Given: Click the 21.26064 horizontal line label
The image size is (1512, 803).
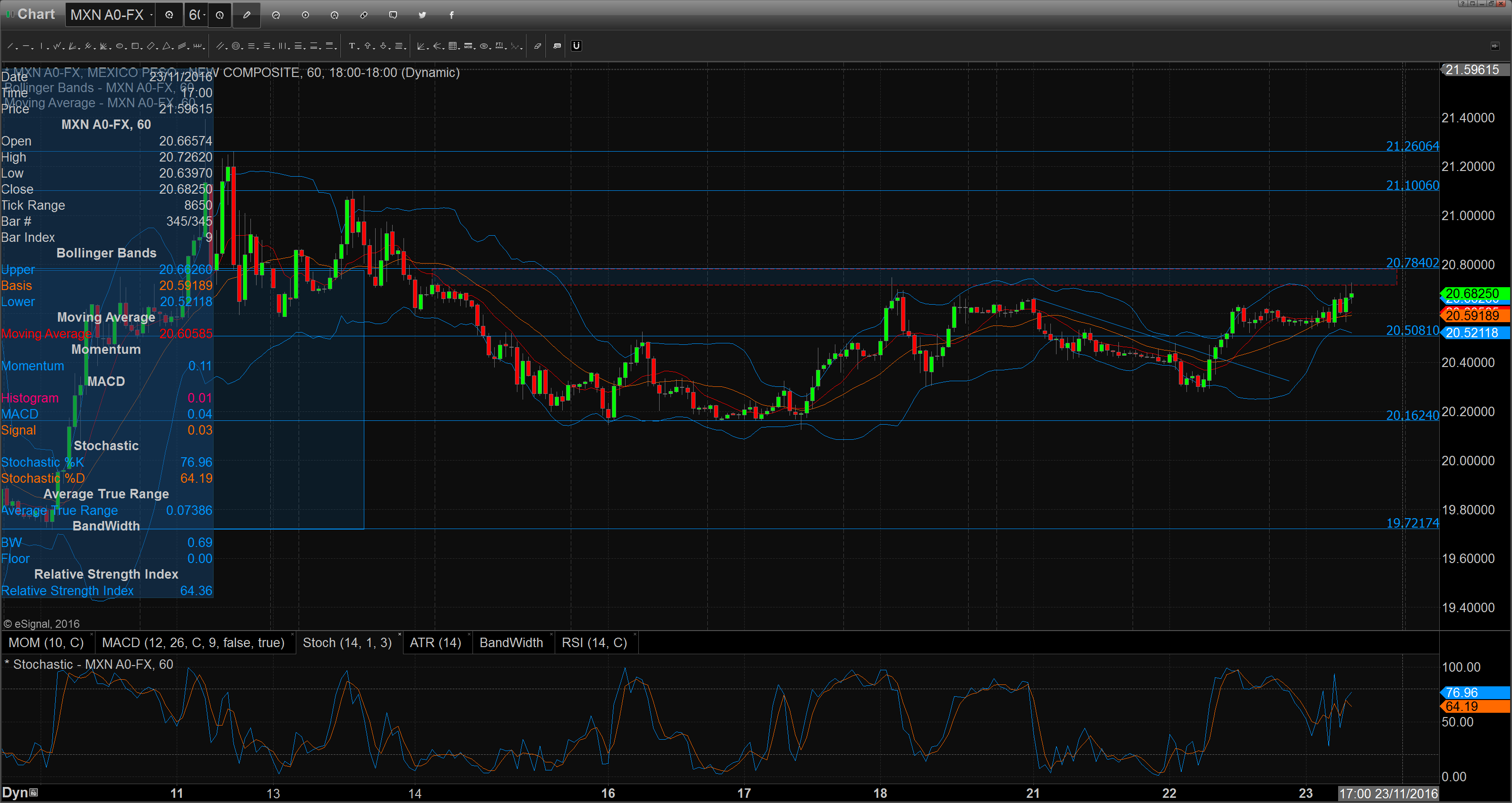Looking at the screenshot, I should coord(1412,145).
